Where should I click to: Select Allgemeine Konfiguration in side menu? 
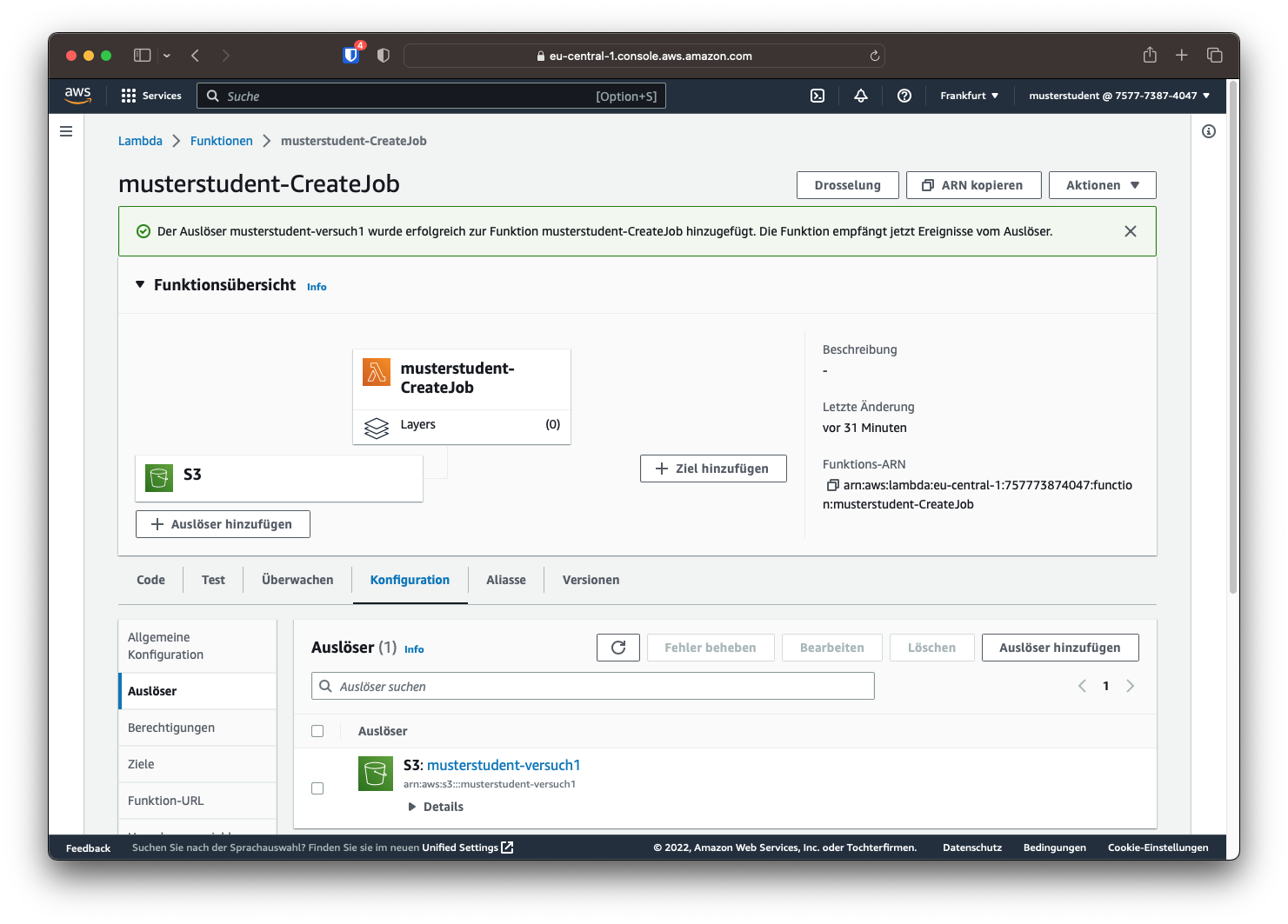(197, 646)
